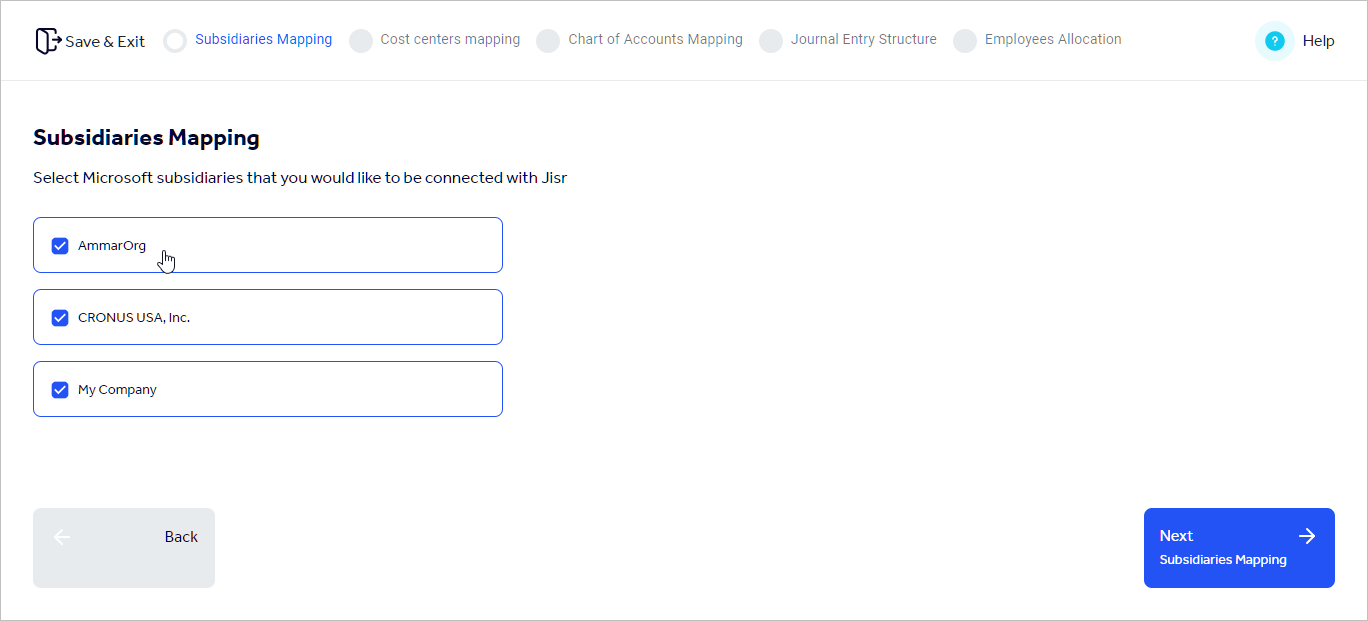Click the Employees Allocation step label
Screen dimensions: 1368x621
(1052, 40)
